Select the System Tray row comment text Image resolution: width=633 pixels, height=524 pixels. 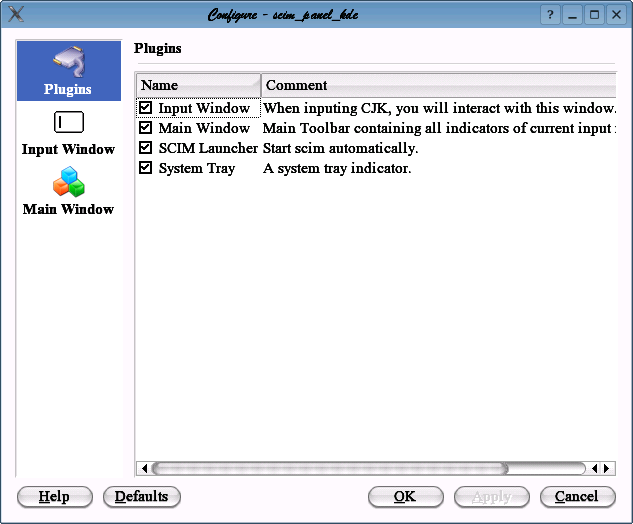coord(337,168)
